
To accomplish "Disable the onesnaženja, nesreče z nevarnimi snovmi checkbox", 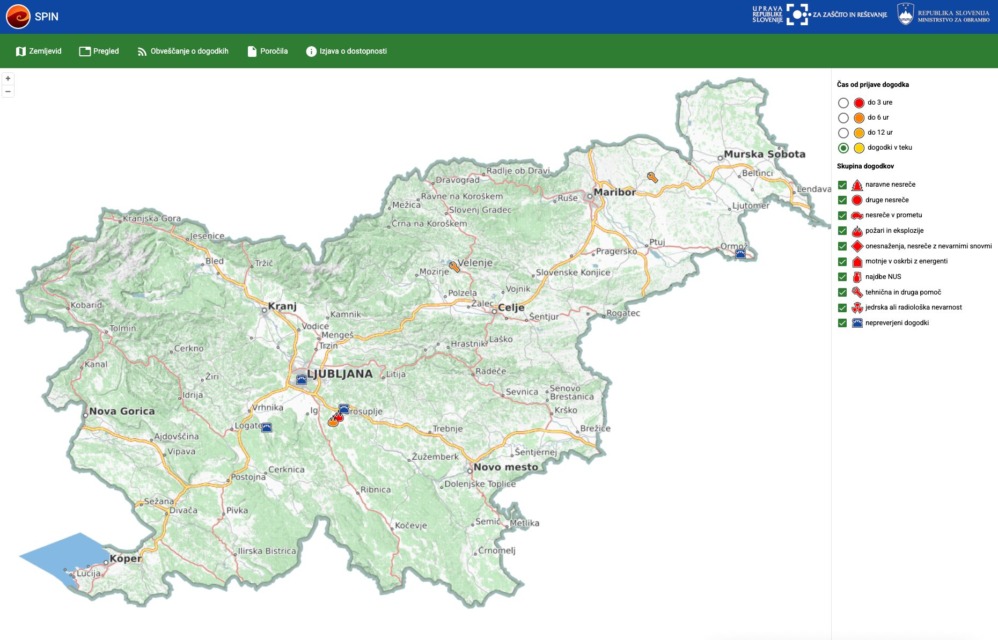I will coord(842,246).
